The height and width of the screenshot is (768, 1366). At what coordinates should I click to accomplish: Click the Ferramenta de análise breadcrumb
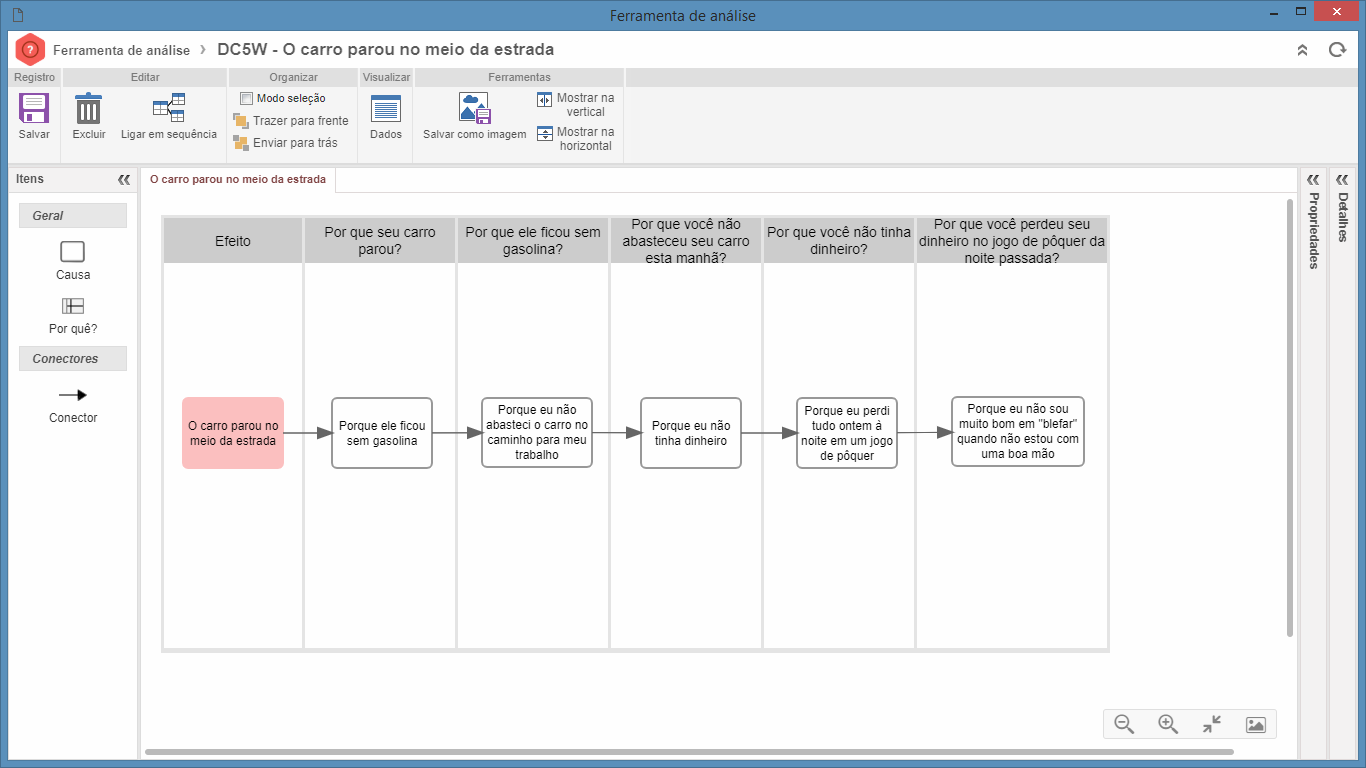click(121, 50)
